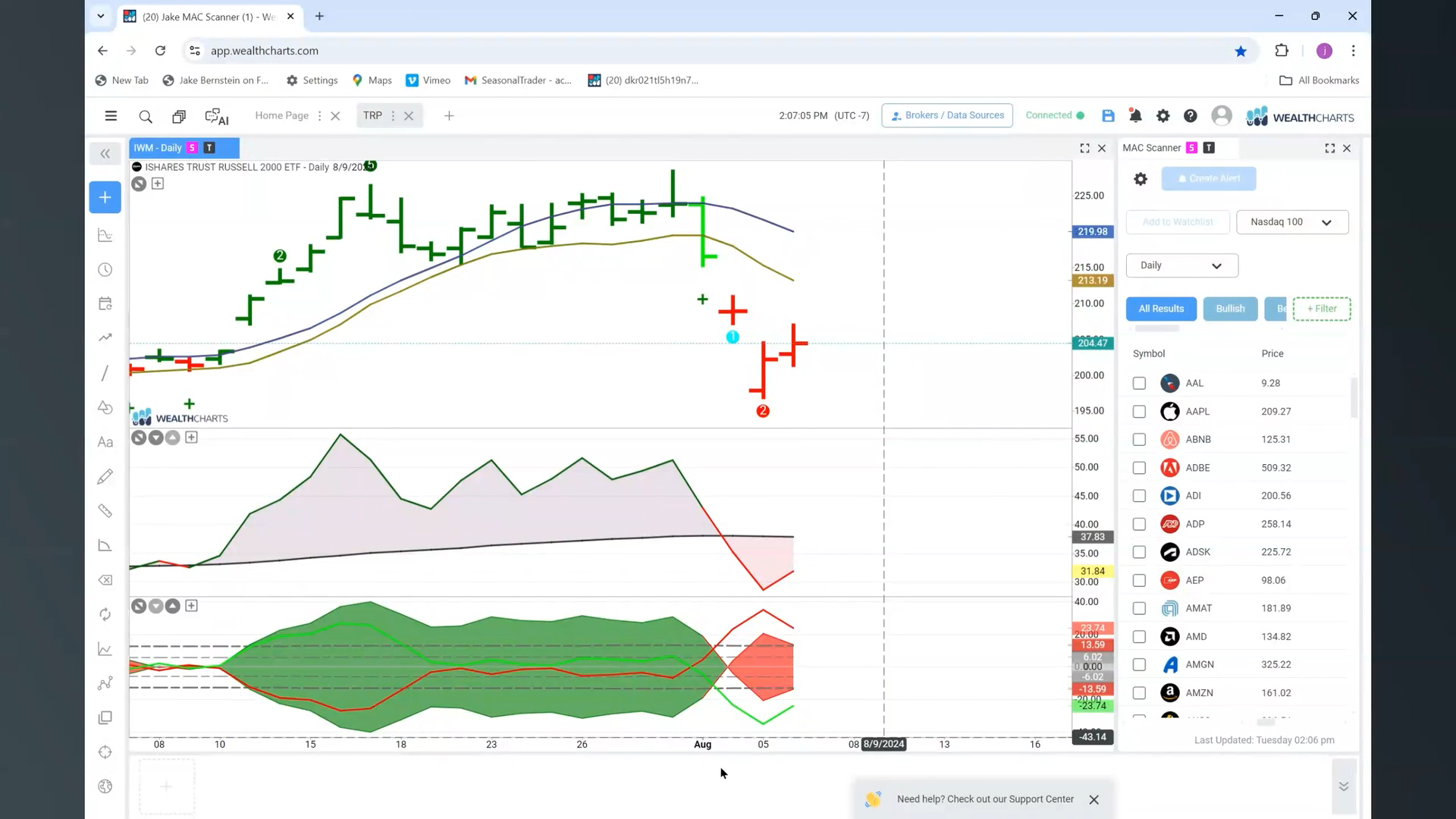The image size is (1456, 819).
Task: Move third indicator pane up
Action: pos(172,606)
